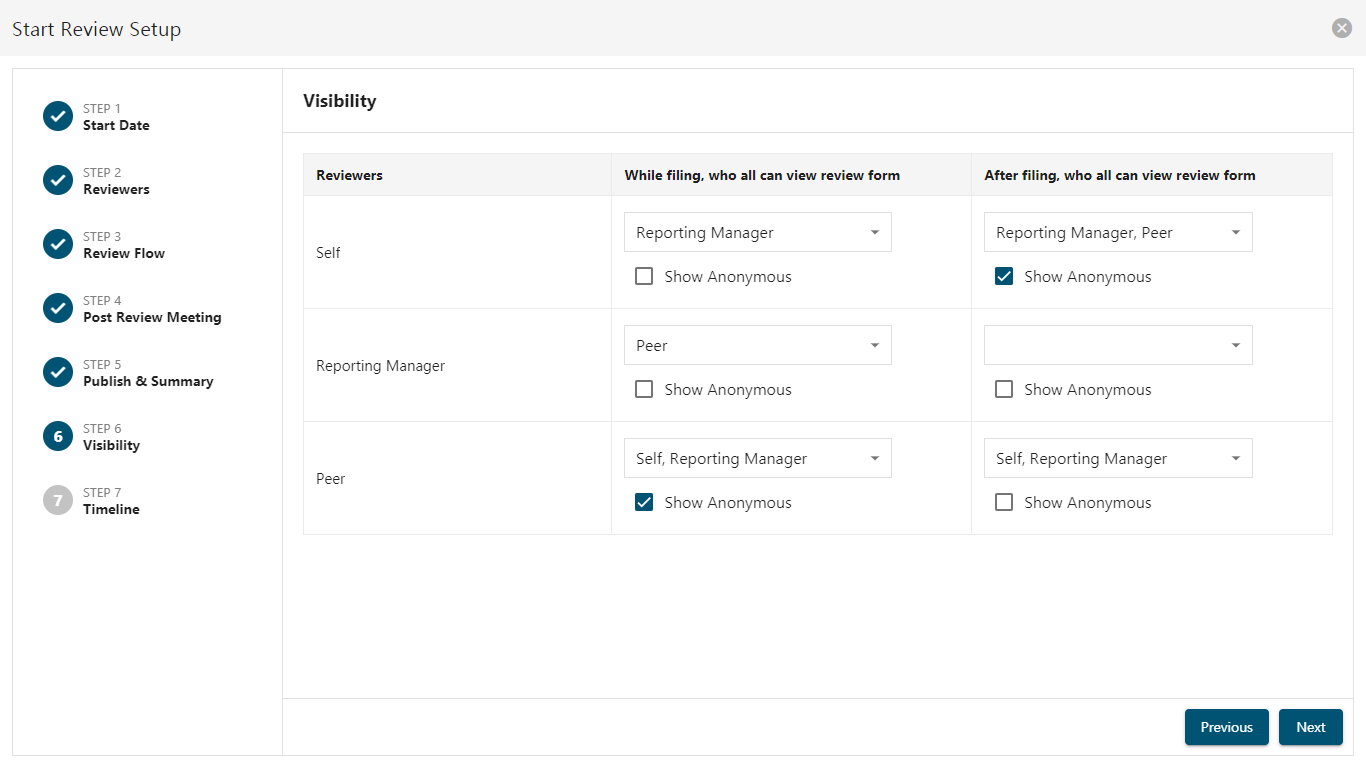Click 'After filing, who all can view' header
Viewport: 1366px width, 768px height.
pos(1120,175)
